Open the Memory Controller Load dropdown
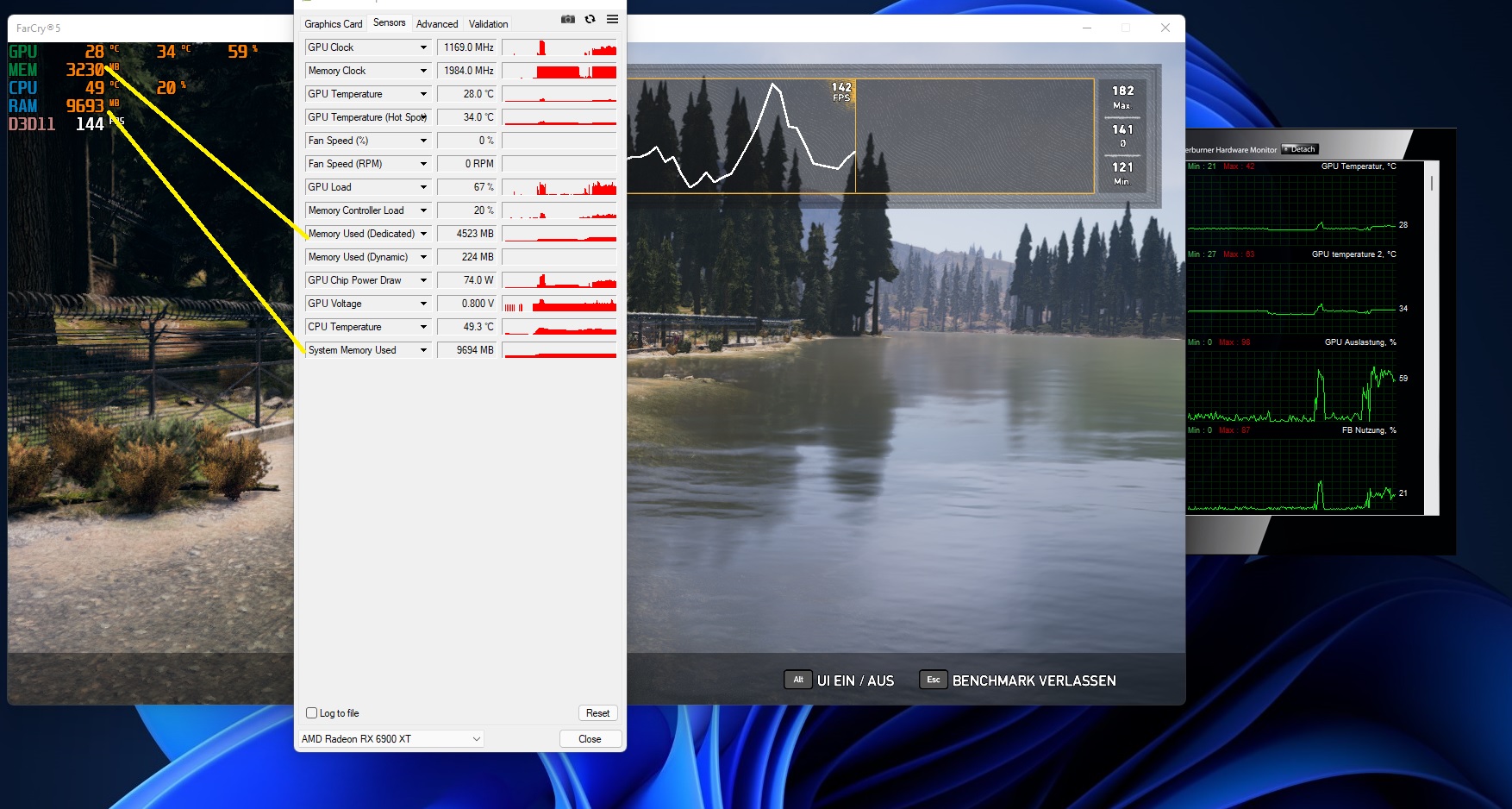The width and height of the screenshot is (1512, 809). [x=423, y=210]
